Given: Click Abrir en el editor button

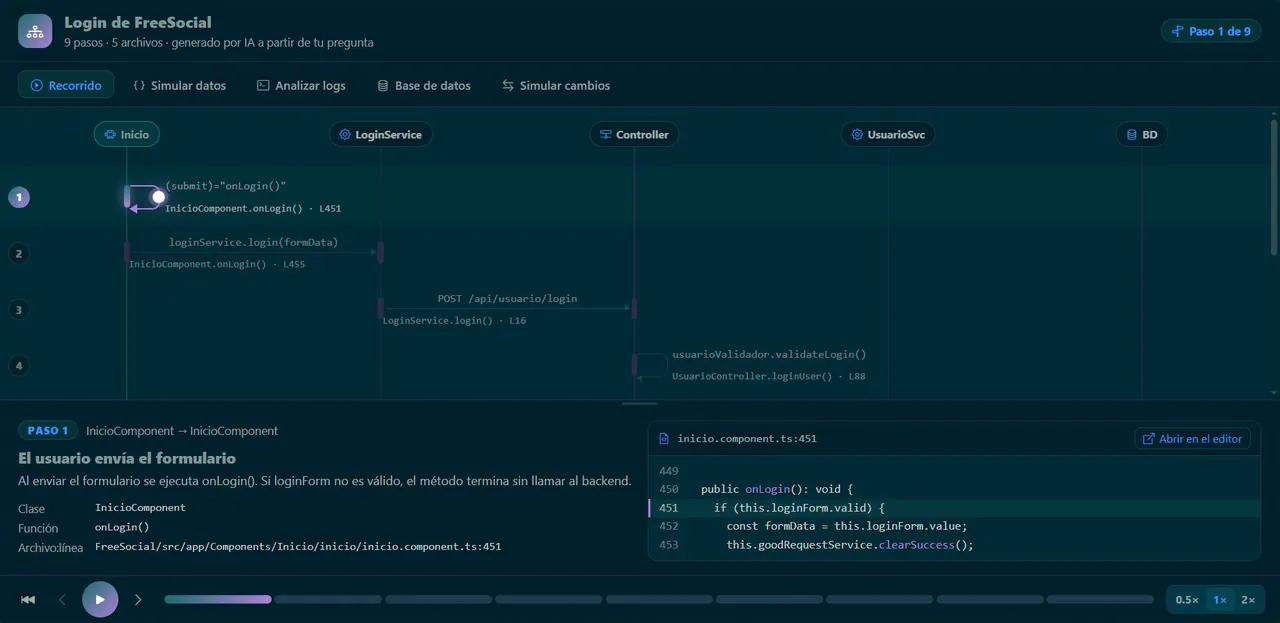Looking at the screenshot, I should coord(1192,438).
